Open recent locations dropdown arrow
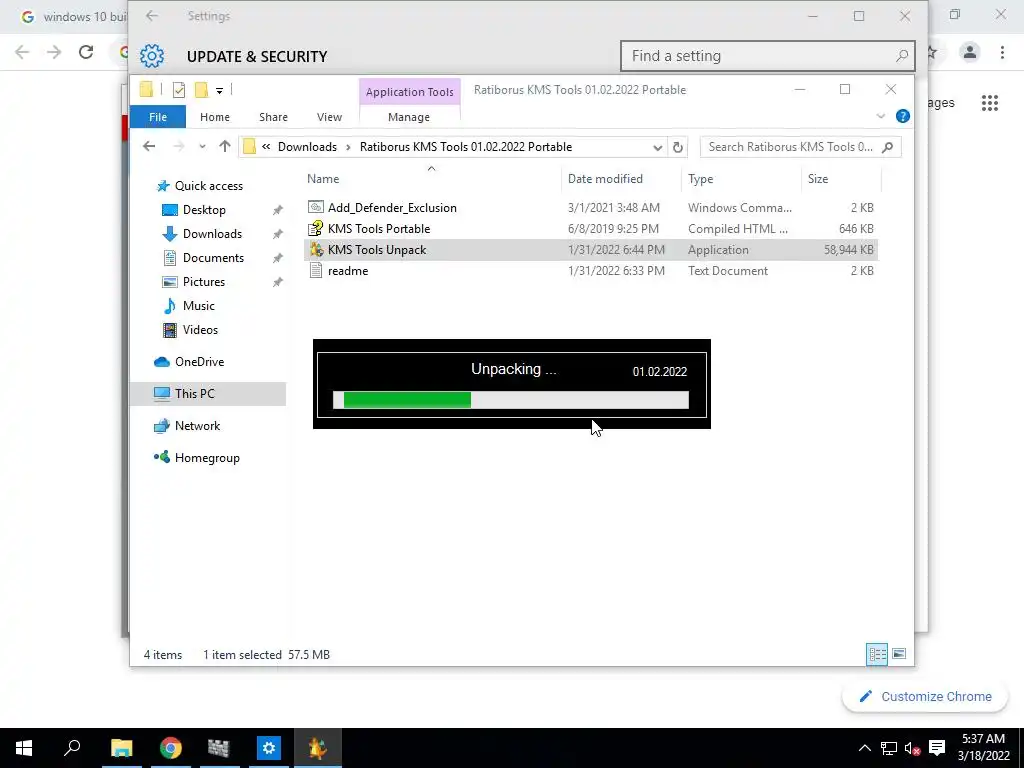Image resolution: width=1024 pixels, height=768 pixels. (202, 146)
